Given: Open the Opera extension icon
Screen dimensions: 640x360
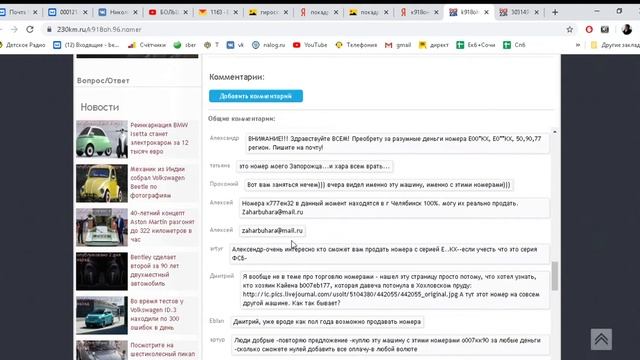Looking at the screenshot, I should click(589, 29).
